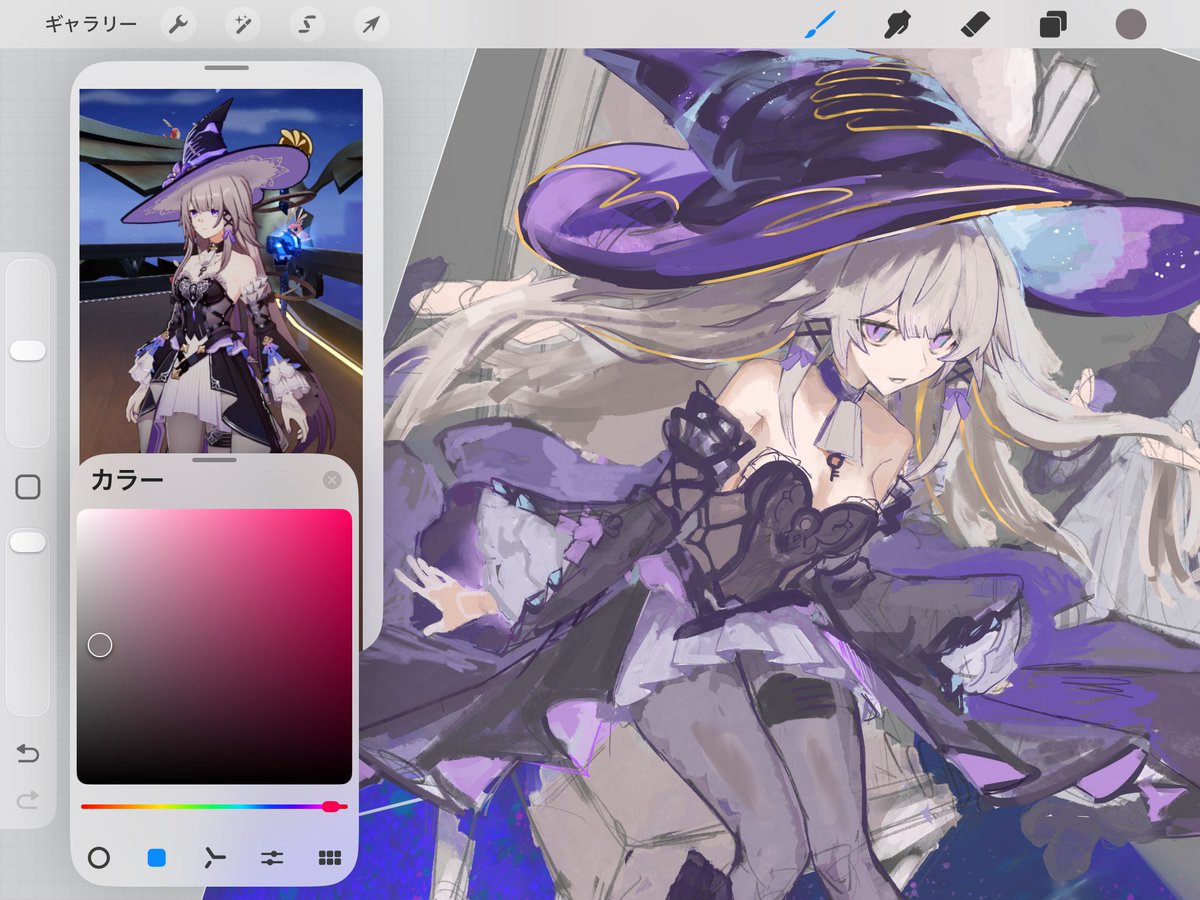Select the Brush tool

coord(820,24)
